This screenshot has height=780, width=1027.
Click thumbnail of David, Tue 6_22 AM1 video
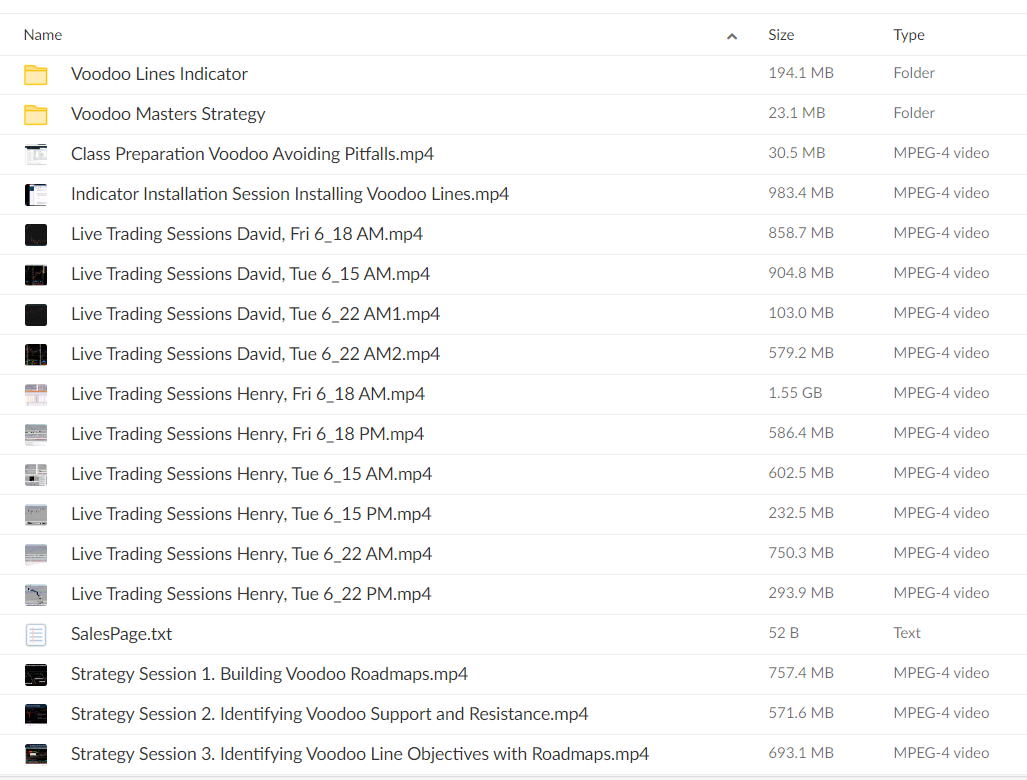(x=36, y=314)
